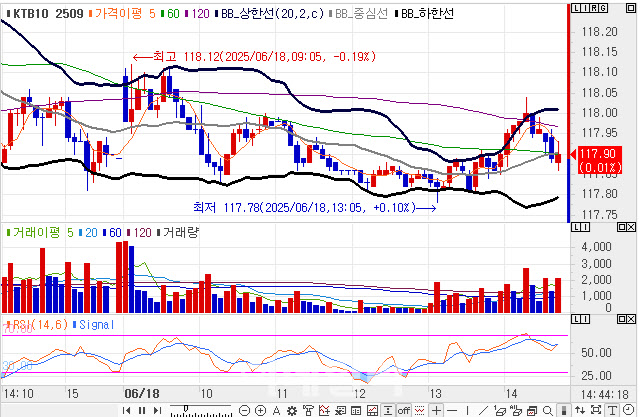The height and width of the screenshot is (417, 643).
Task: Click the playback speed slider handle
Action: pos(186,409)
